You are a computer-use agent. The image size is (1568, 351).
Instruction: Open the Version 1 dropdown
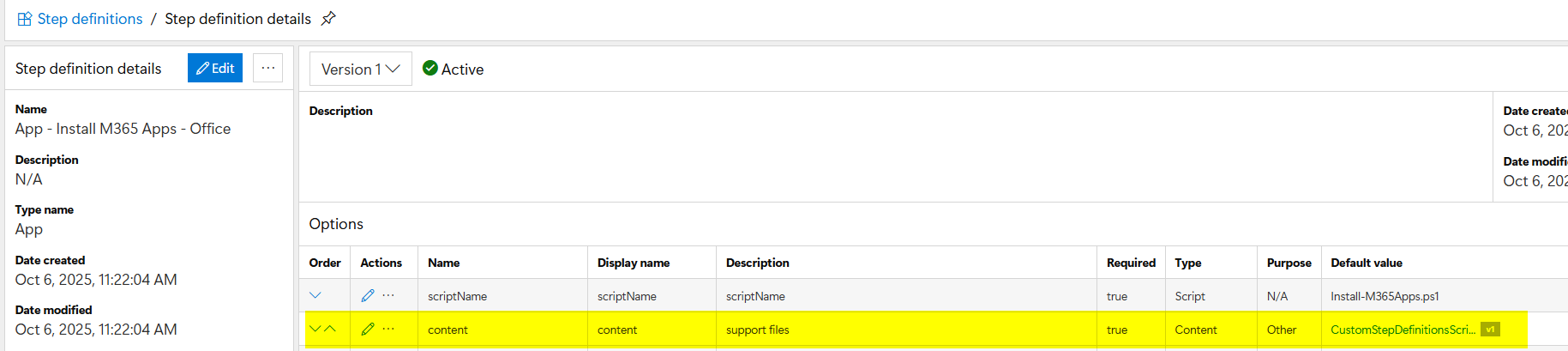[x=360, y=69]
